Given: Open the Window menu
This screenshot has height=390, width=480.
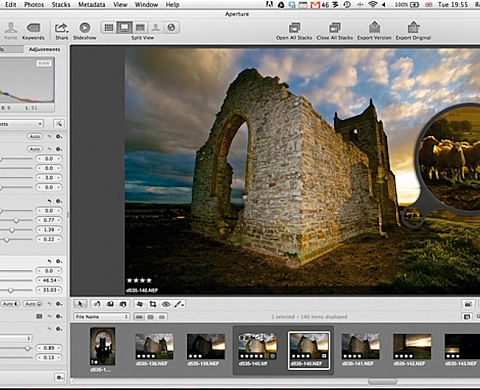Looking at the screenshot, I should [x=147, y=5].
